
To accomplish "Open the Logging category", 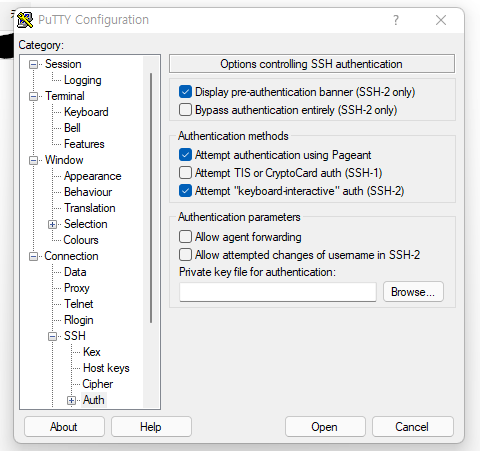I will click(x=83, y=80).
